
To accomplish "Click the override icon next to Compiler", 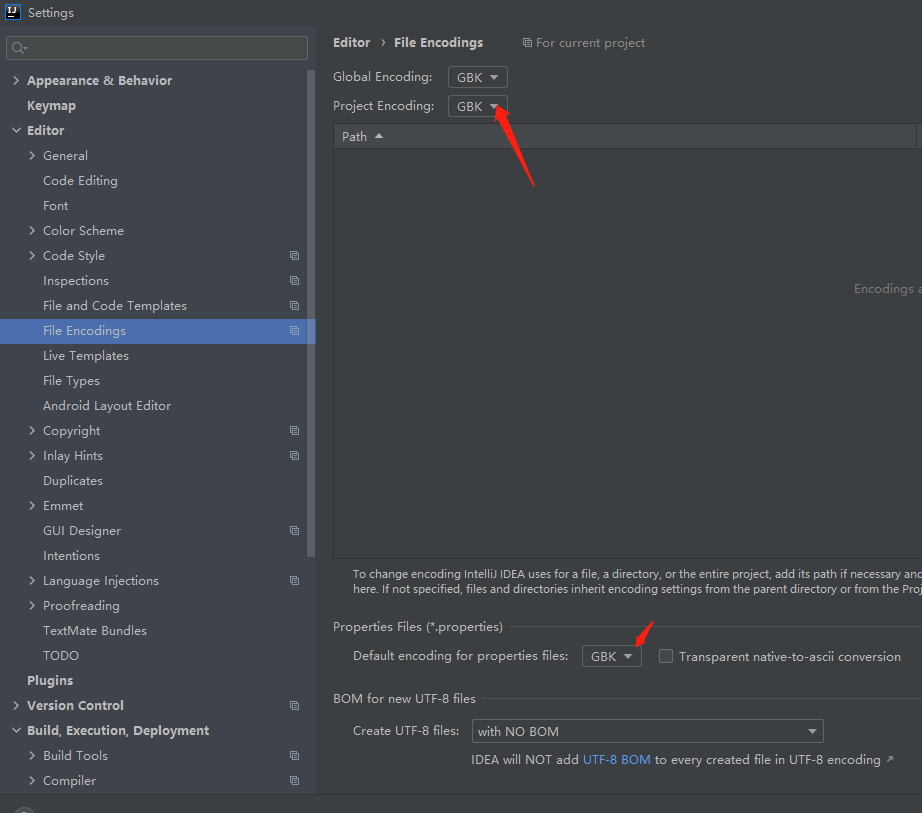I will tap(295, 780).
